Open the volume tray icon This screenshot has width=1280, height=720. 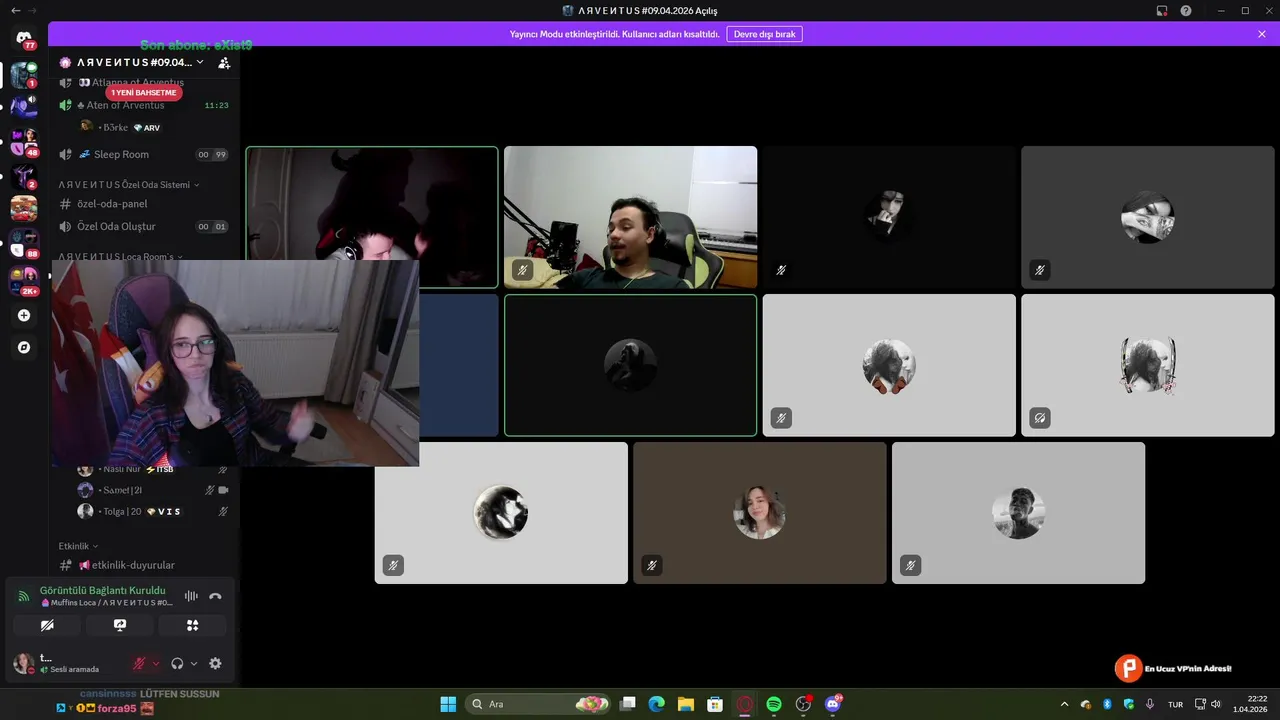tap(1216, 704)
